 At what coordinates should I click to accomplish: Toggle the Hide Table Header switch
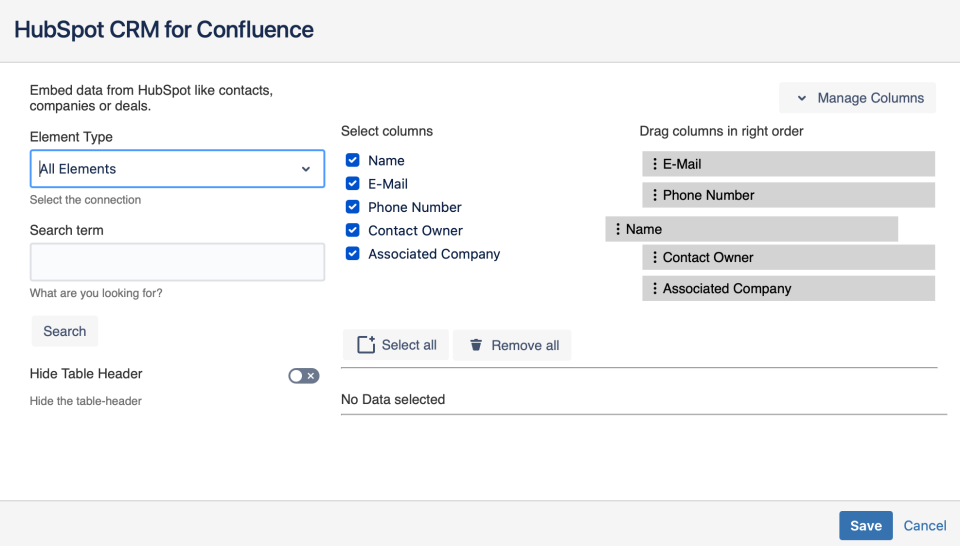tap(304, 376)
